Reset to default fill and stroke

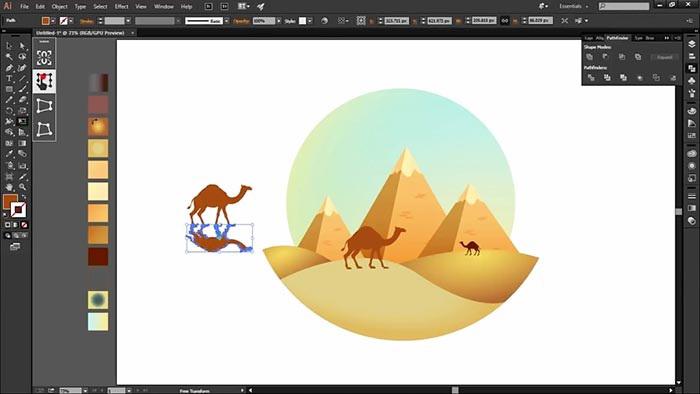[x=5, y=215]
